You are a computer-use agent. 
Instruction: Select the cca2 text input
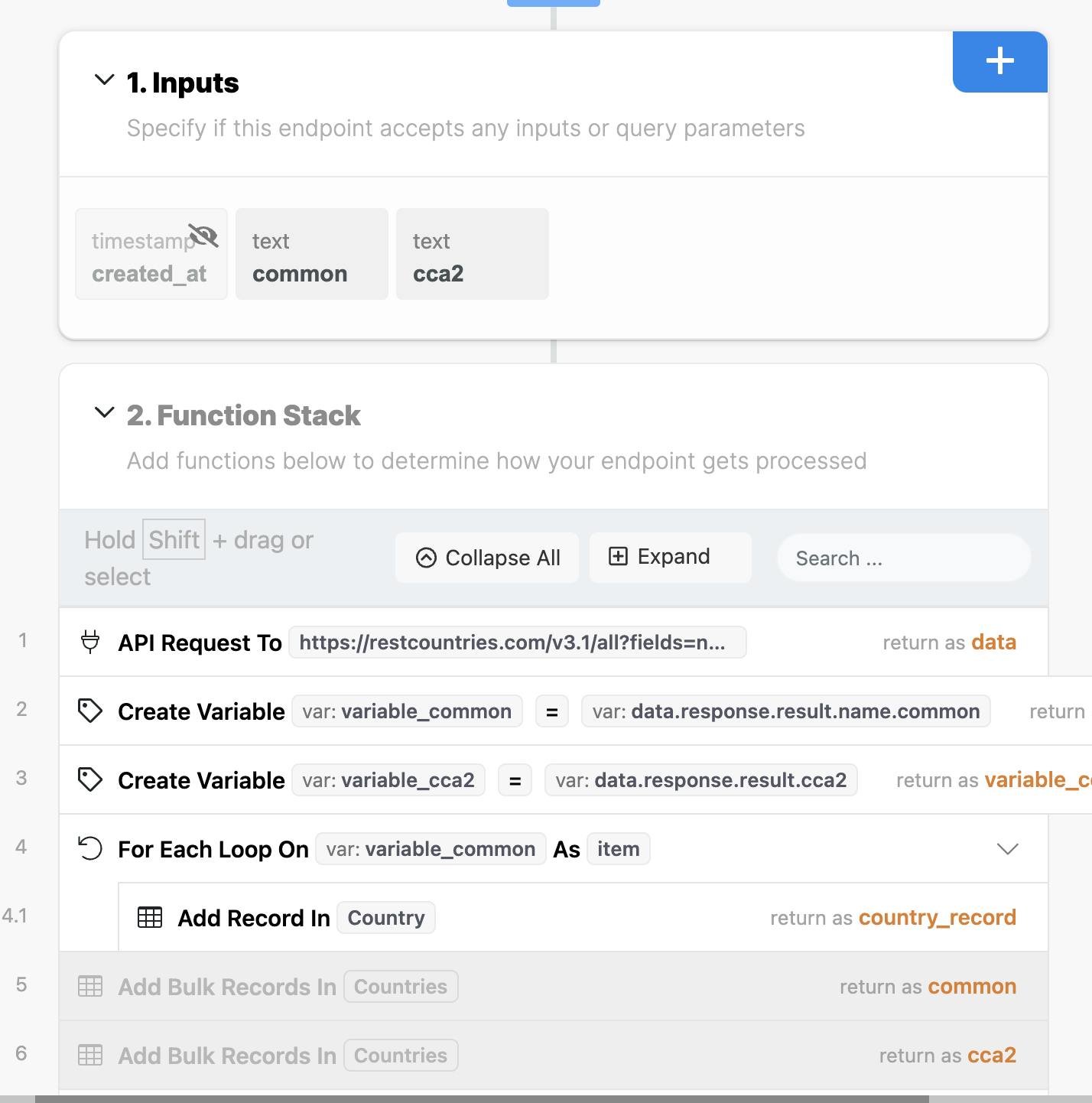(472, 254)
